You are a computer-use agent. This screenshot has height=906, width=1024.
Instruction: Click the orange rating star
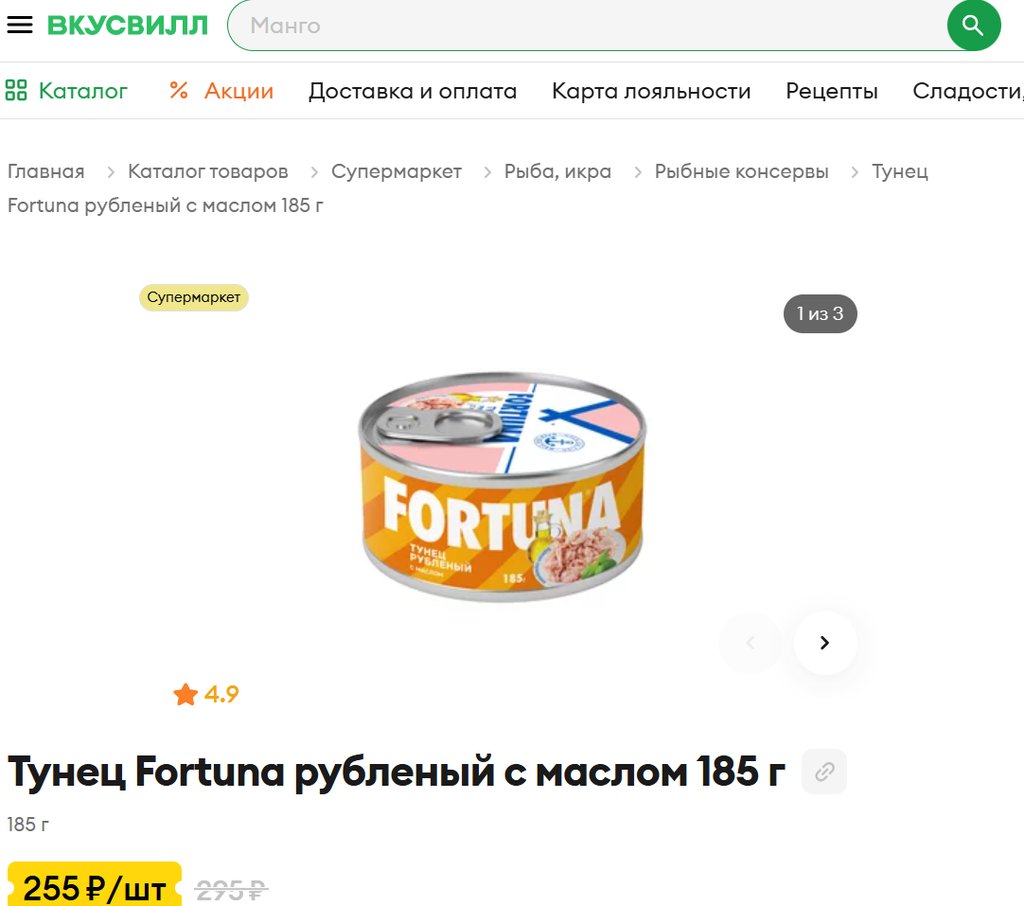tap(185, 694)
